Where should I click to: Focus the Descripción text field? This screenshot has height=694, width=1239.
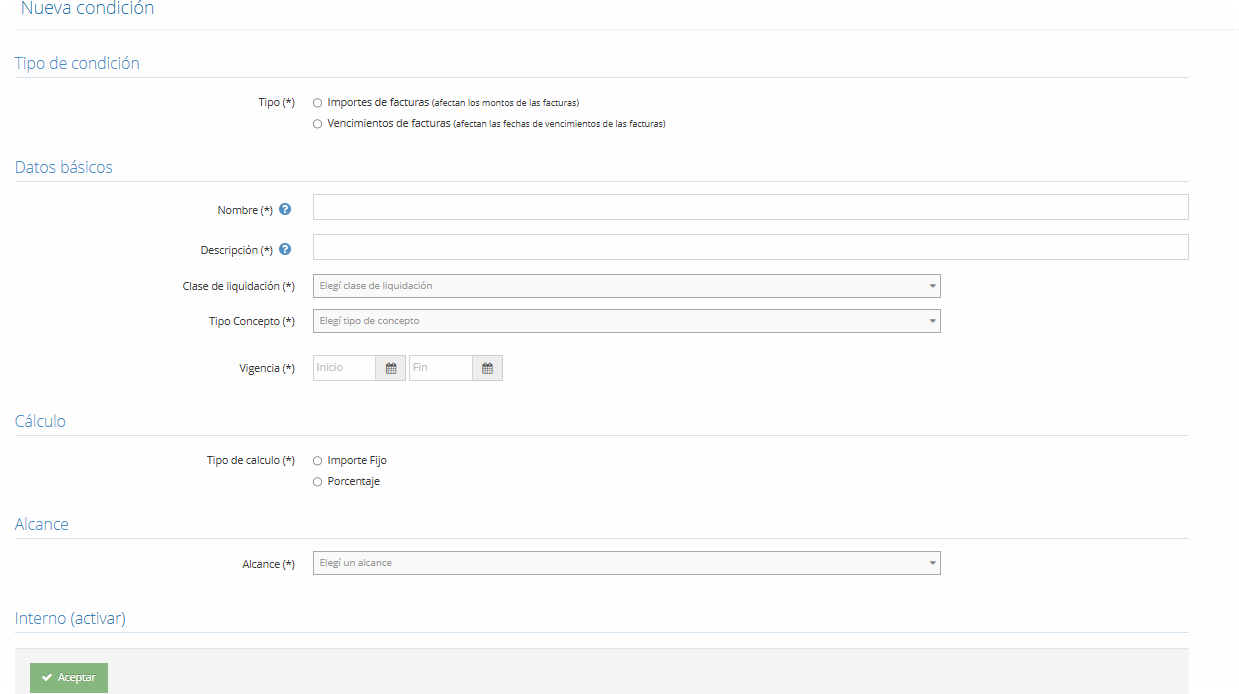(750, 247)
